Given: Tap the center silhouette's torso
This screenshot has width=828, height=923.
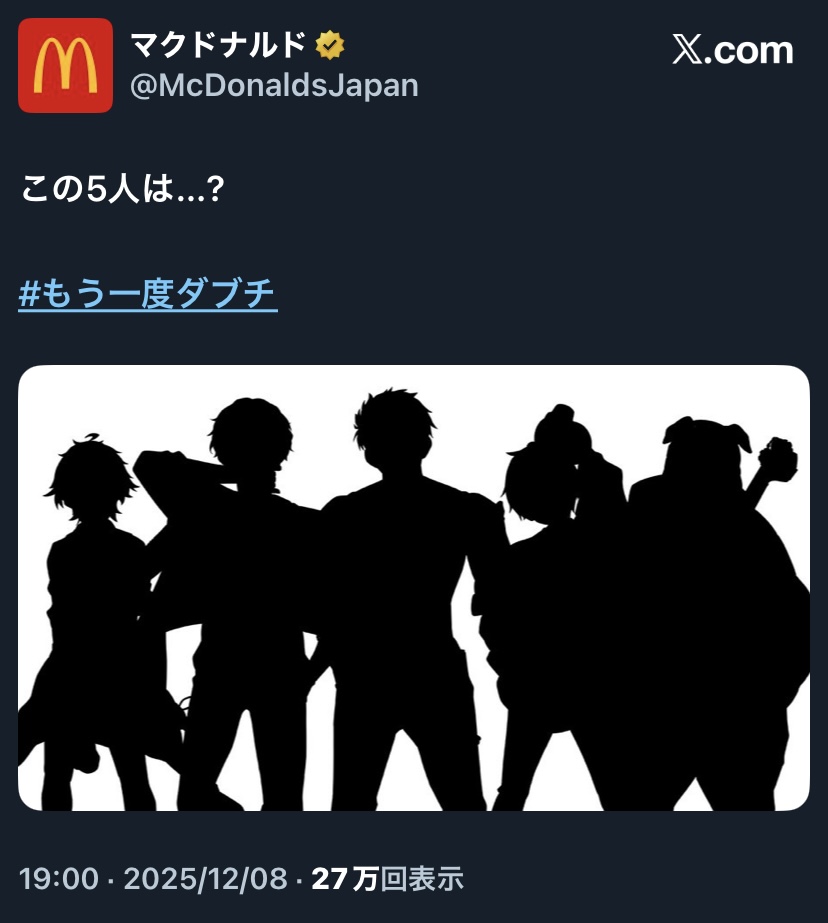Looking at the screenshot, I should click(400, 565).
